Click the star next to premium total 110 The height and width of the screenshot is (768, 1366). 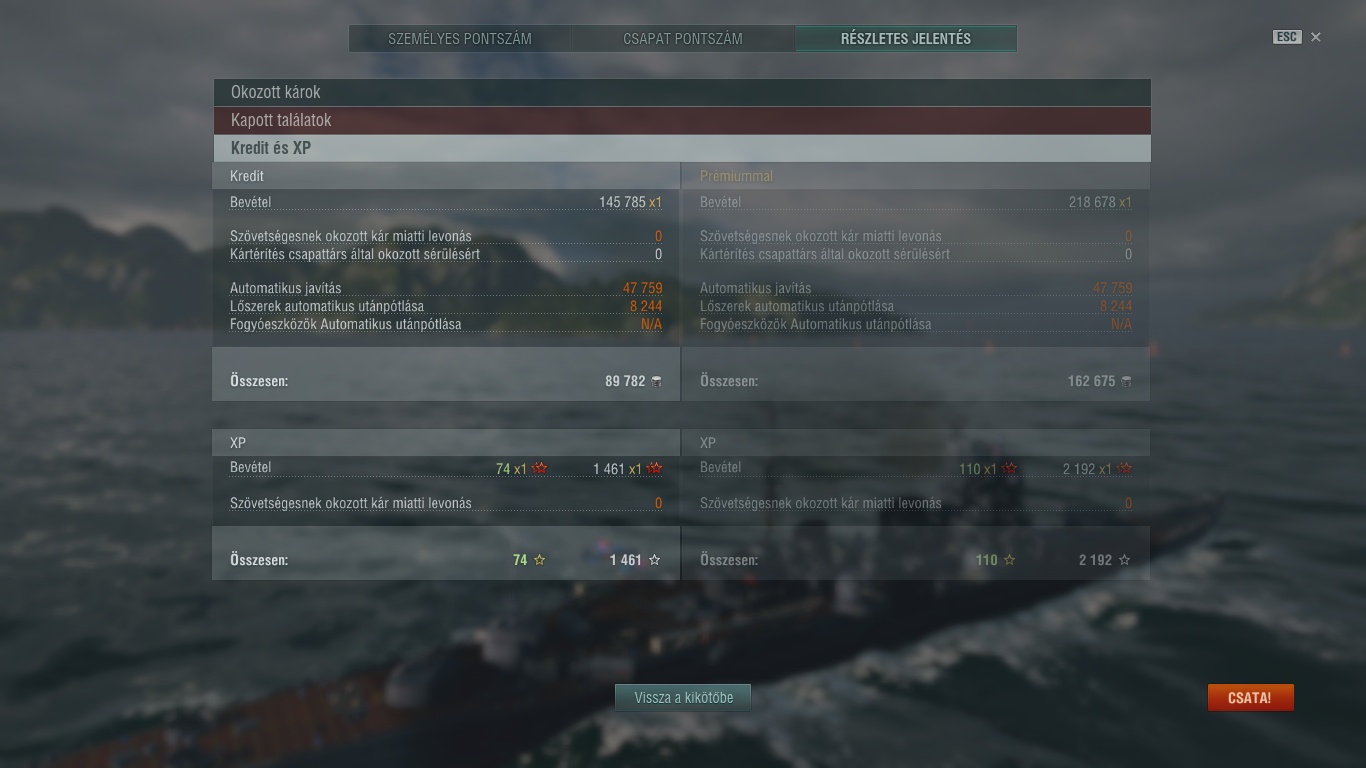[x=1009, y=560]
